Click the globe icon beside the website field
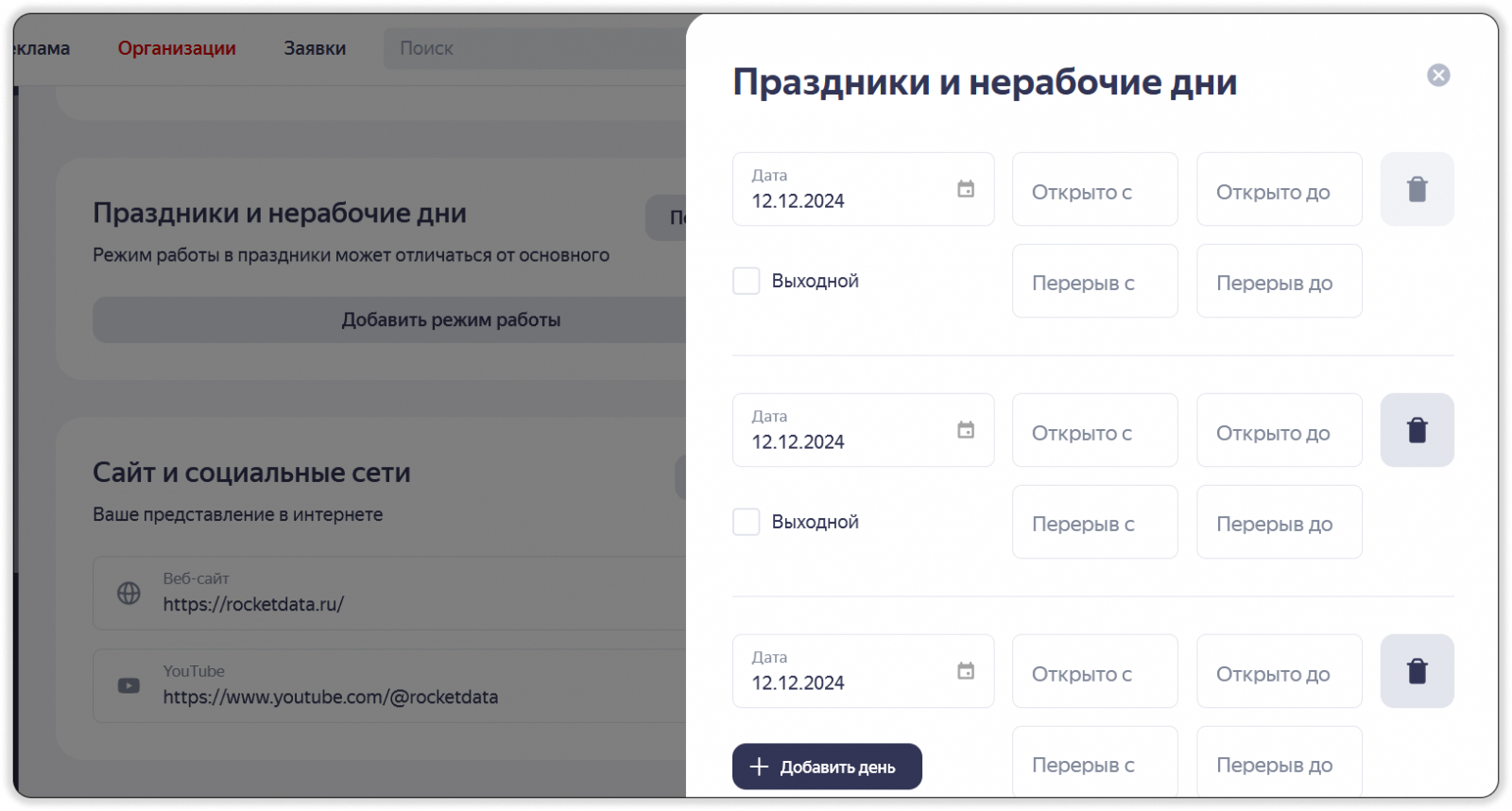The image size is (1512, 811). [129, 594]
